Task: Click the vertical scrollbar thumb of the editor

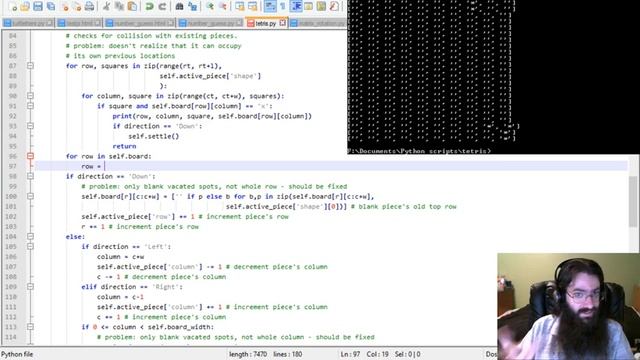Action: pyautogui.click(x=633, y=202)
